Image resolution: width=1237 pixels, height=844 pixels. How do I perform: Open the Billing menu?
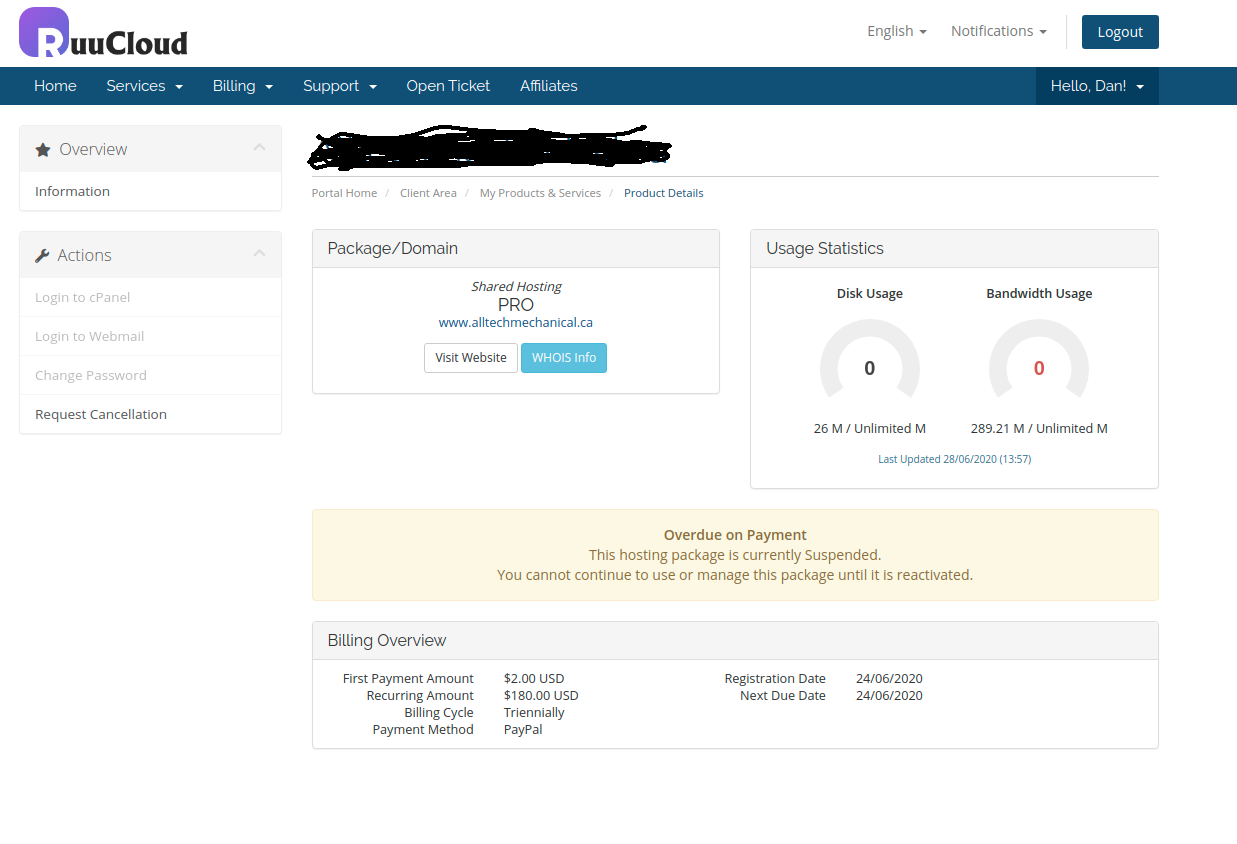[x=242, y=86]
